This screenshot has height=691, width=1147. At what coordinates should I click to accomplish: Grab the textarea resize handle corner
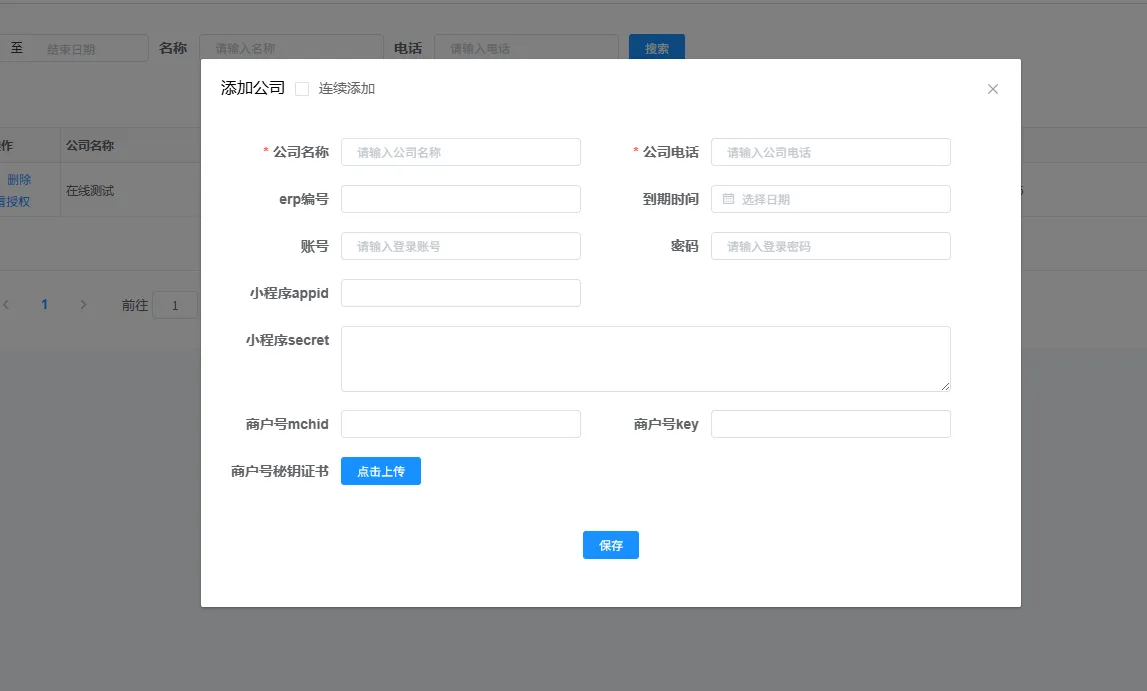[x=945, y=386]
